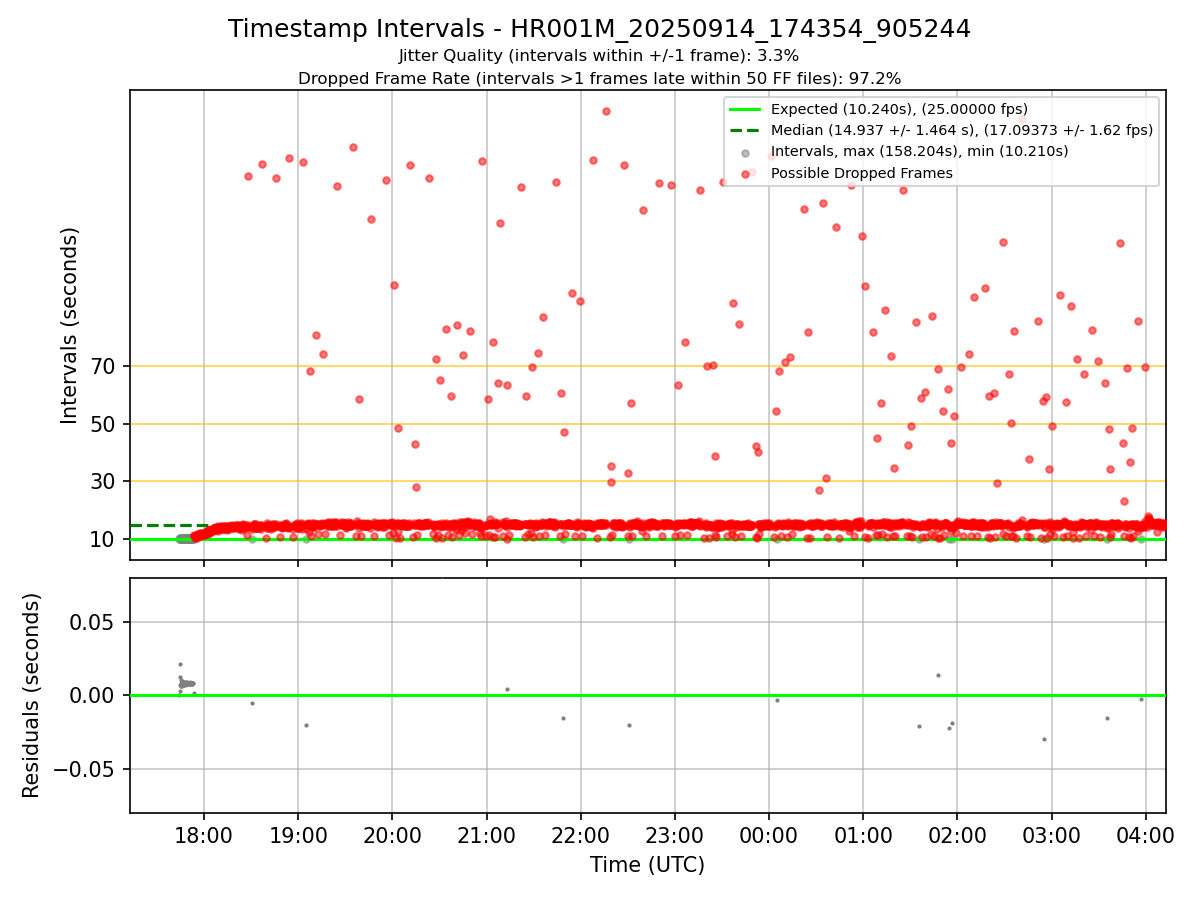Click the 21:00 x-axis tick label
Viewport: 1200px width, 900px height.
click(x=486, y=835)
